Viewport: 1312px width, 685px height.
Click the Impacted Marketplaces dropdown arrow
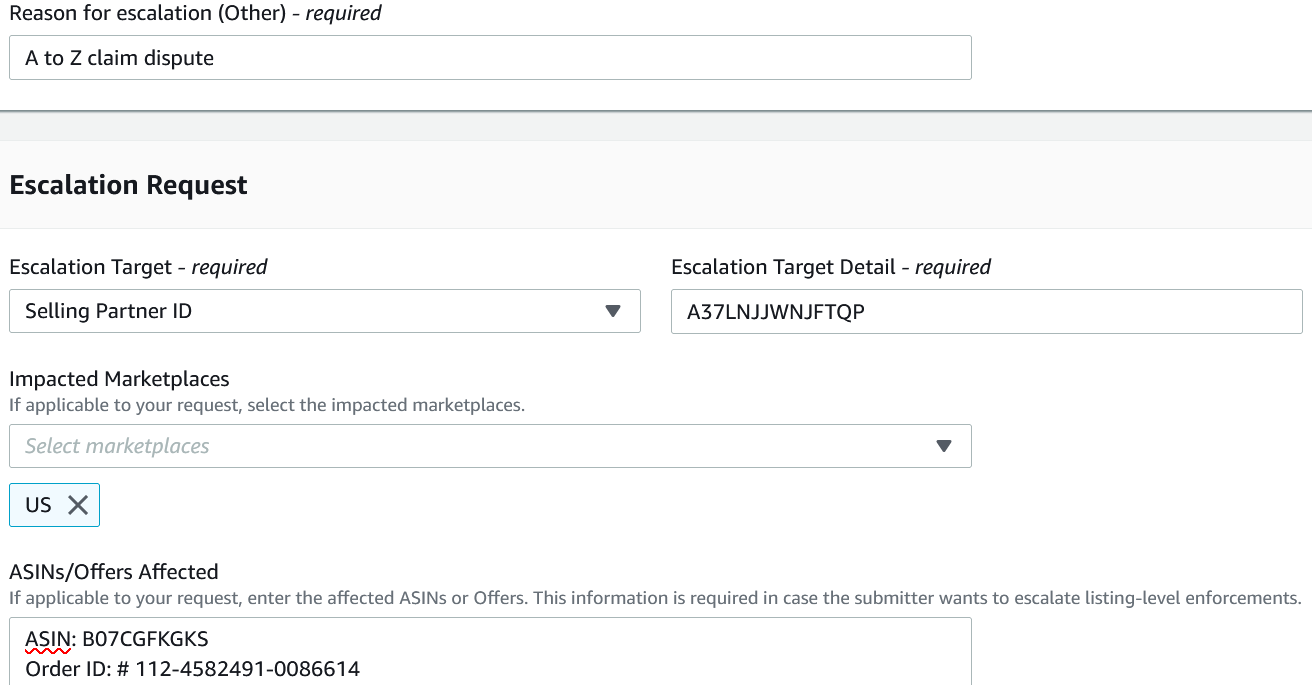[943, 446]
